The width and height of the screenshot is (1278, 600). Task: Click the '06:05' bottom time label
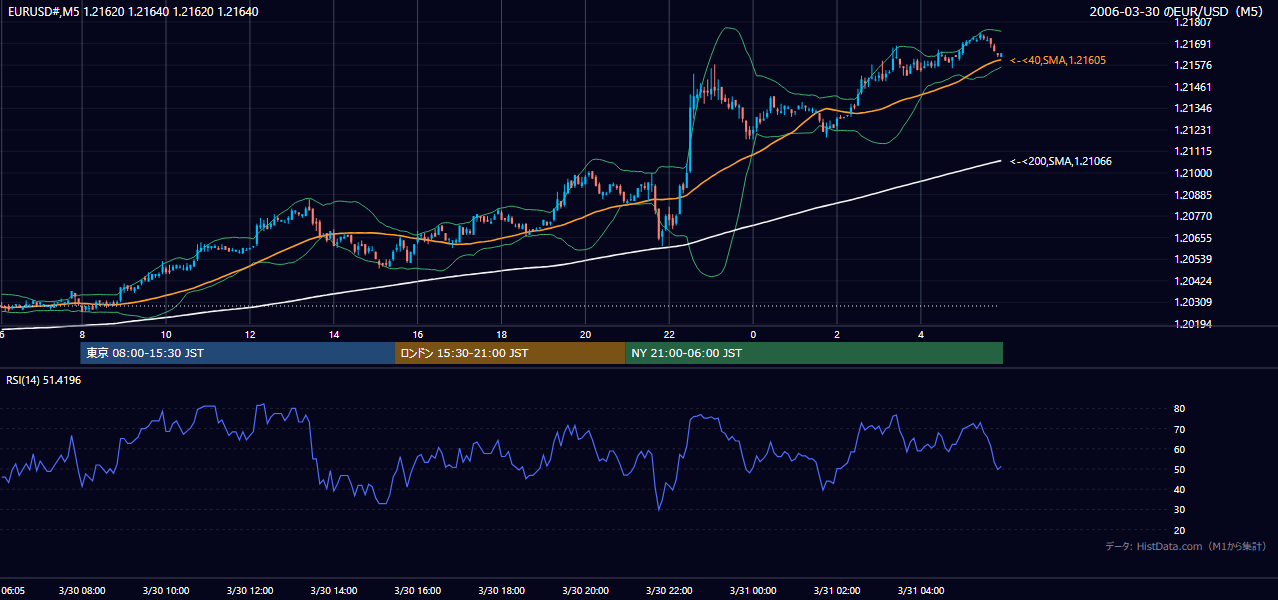pos(14,590)
